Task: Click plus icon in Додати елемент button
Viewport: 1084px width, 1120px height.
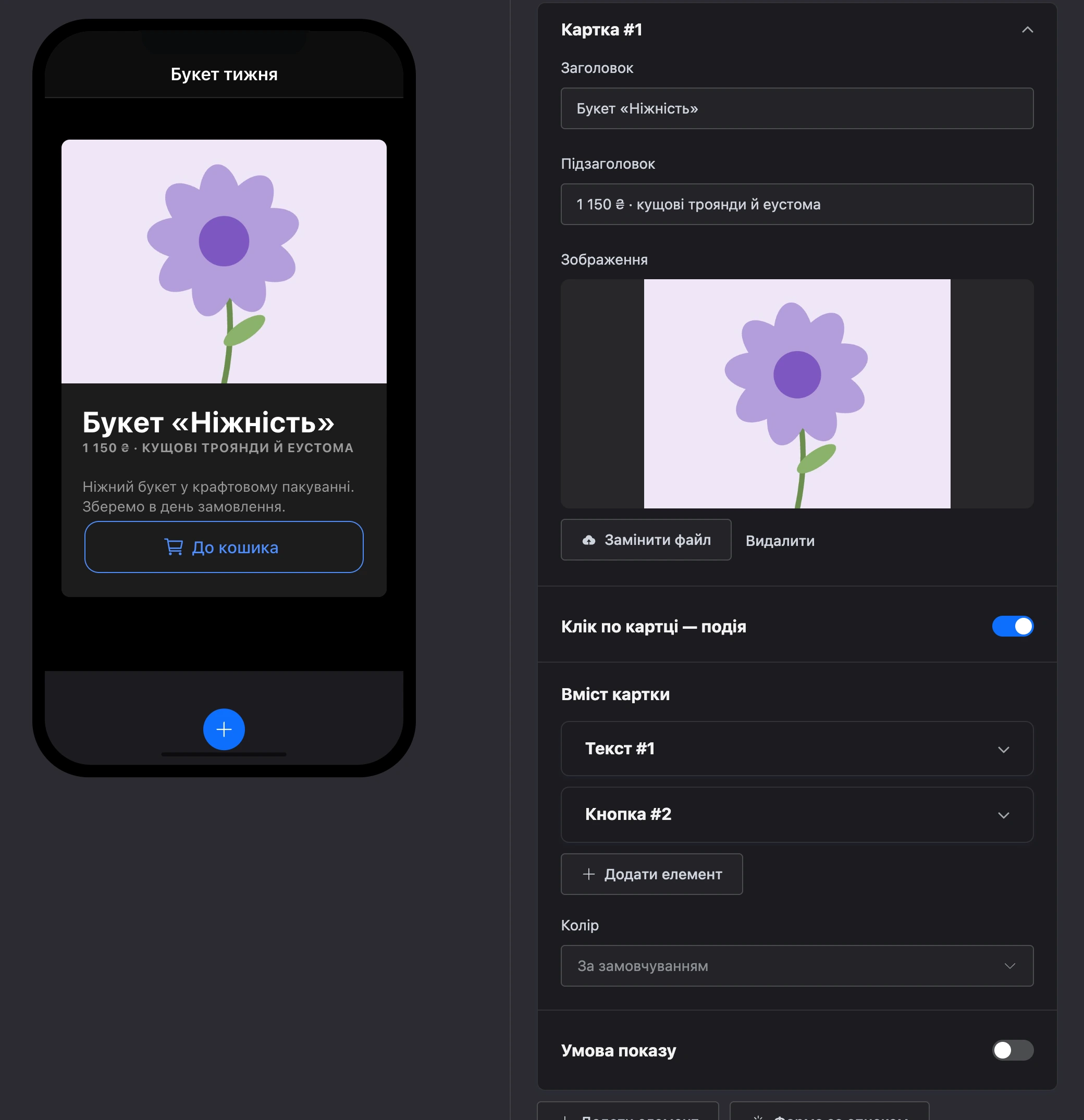Action: coord(589,874)
